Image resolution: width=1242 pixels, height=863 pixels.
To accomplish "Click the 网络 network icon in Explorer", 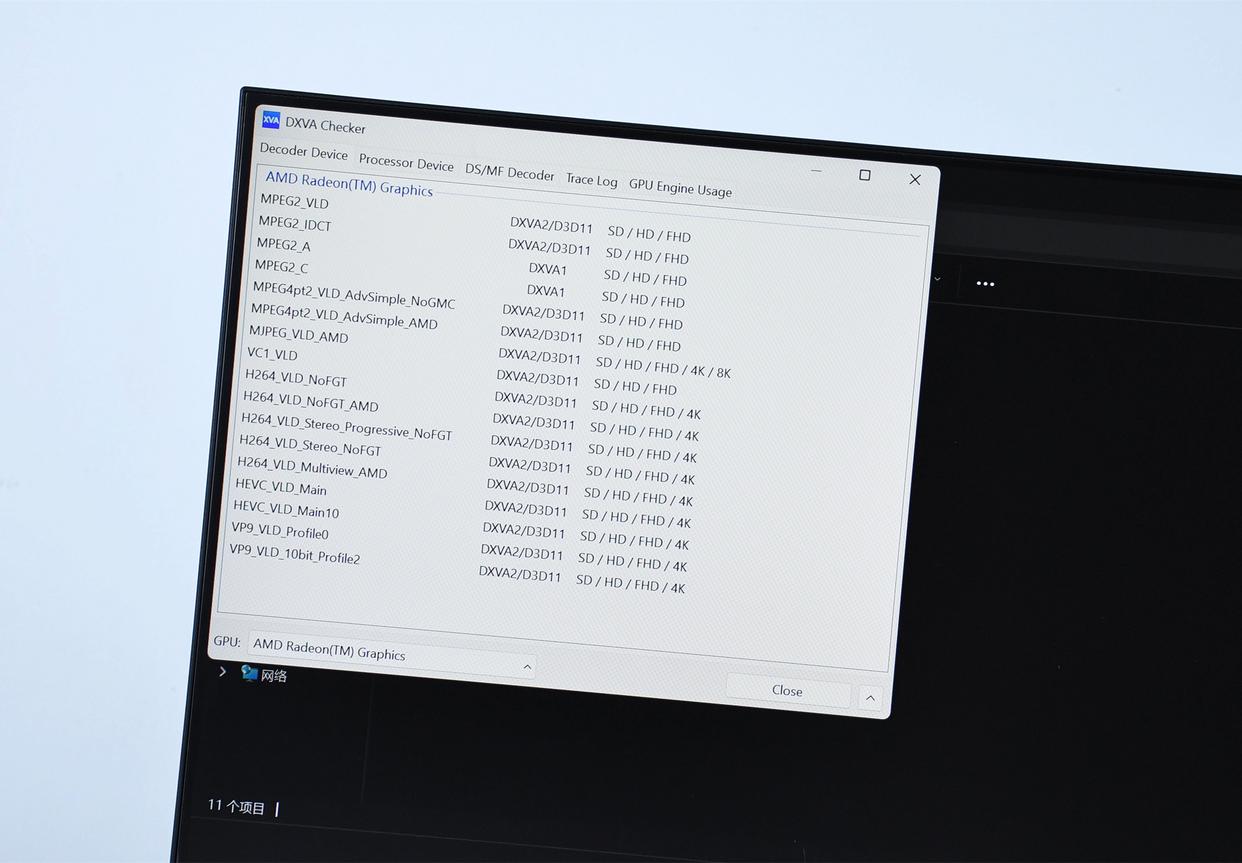I will [x=249, y=673].
